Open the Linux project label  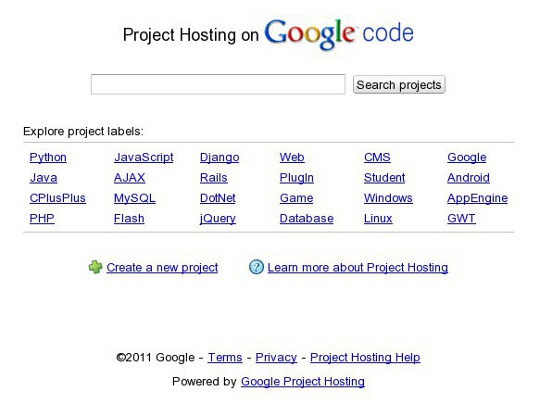pos(378,218)
